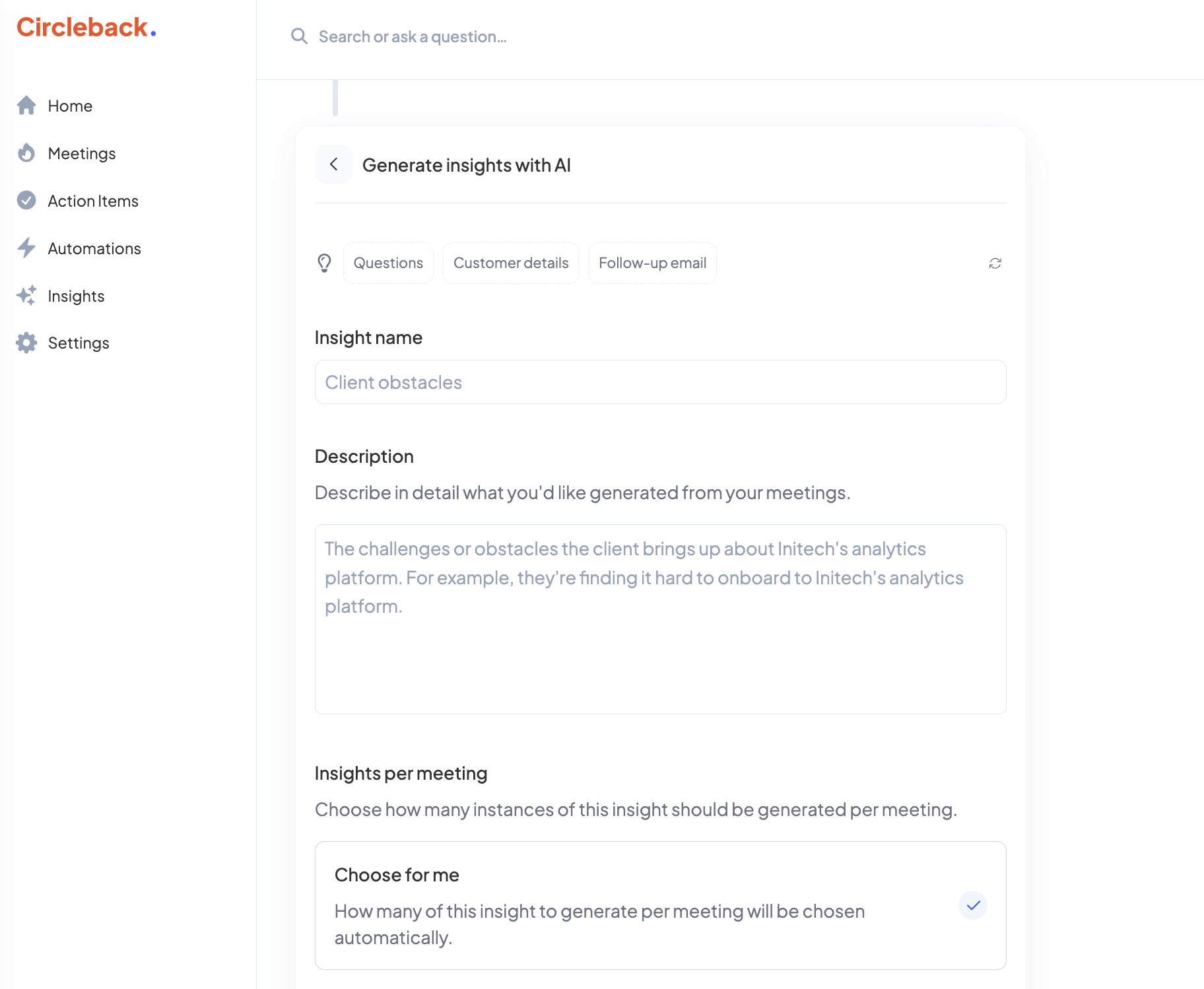Click the Generate insights with AI heading

click(467, 165)
